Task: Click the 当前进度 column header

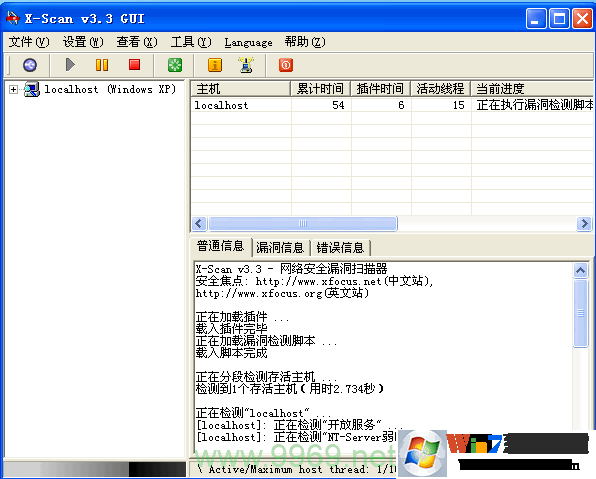Action: pyautogui.click(x=532, y=89)
